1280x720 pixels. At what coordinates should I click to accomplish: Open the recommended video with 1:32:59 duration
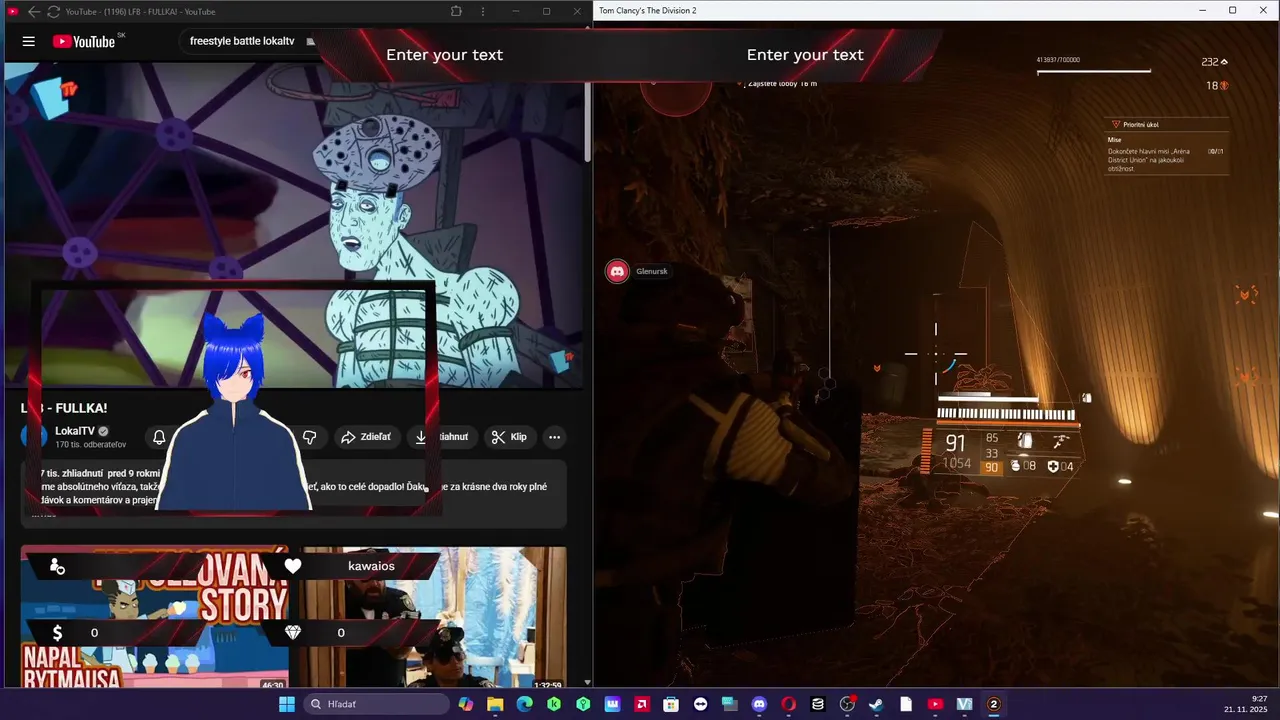(x=434, y=616)
